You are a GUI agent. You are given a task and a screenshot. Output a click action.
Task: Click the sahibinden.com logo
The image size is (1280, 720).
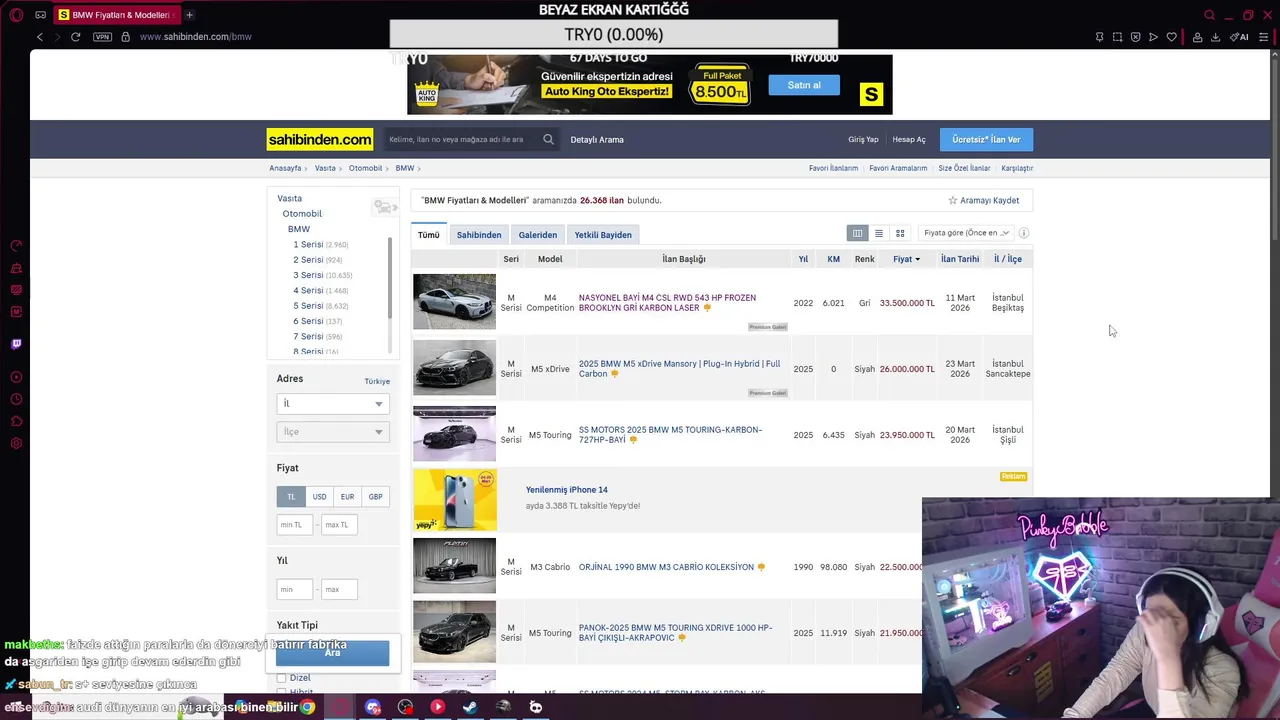coord(320,140)
